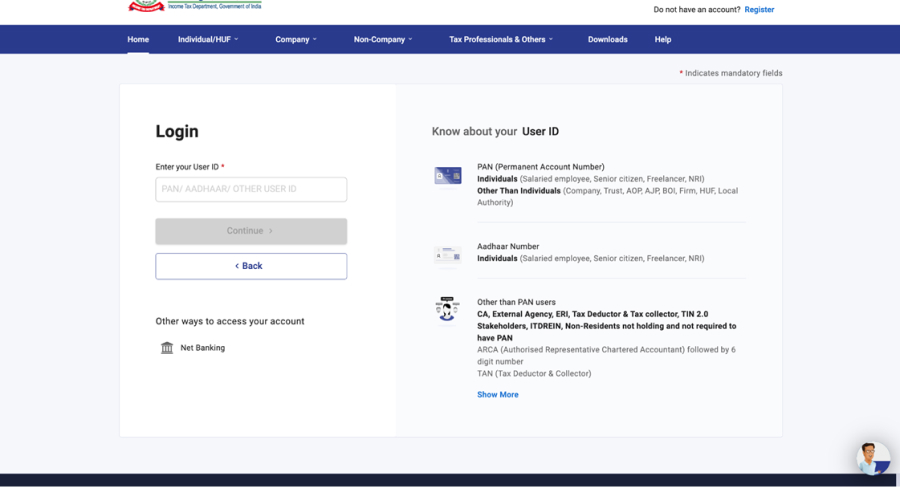Click the Back button
The height and width of the screenshot is (487, 900).
coord(251,266)
